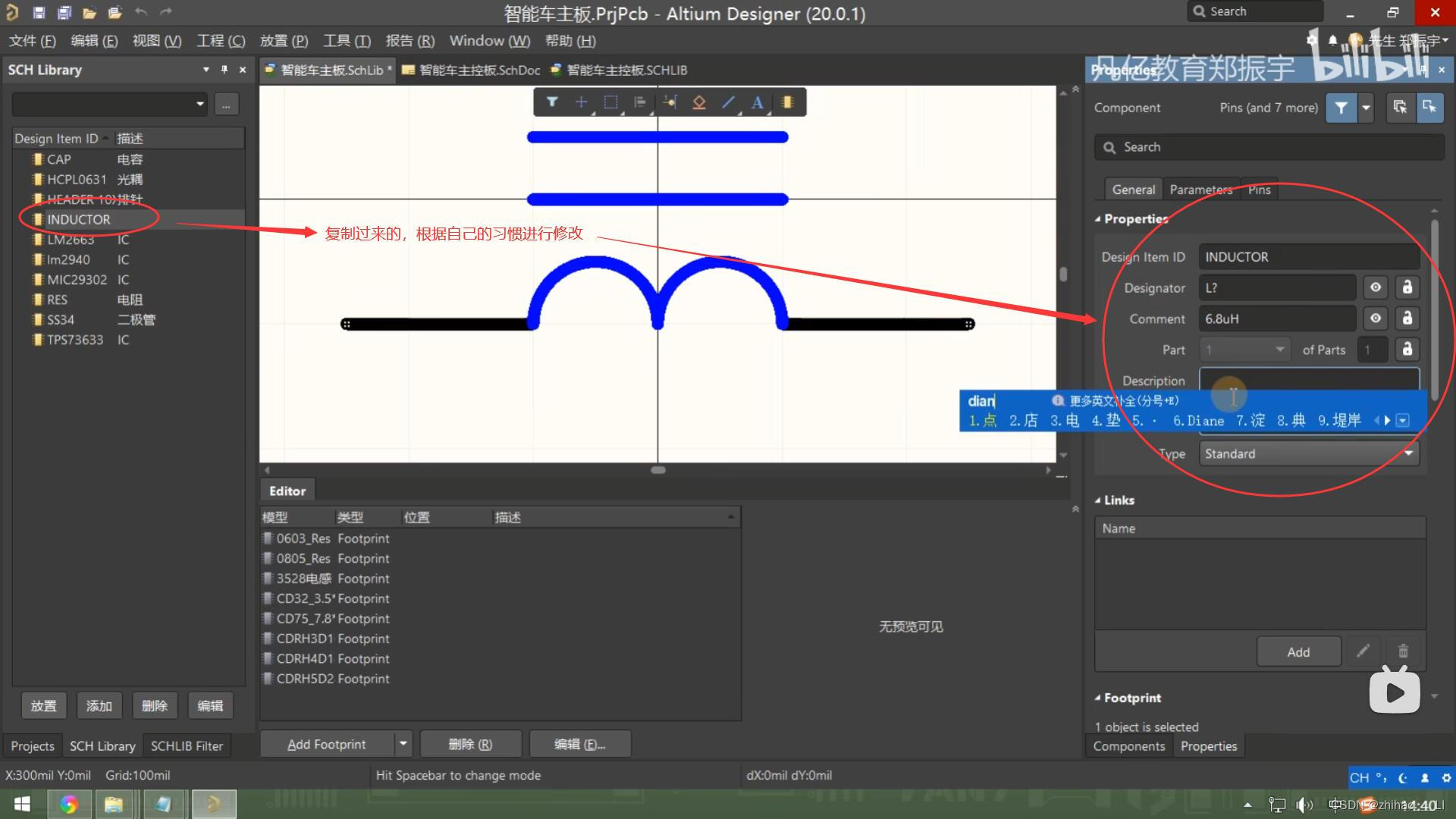The width and height of the screenshot is (1456, 819).
Task: Toggle the Designator lock icon
Action: point(1407,287)
